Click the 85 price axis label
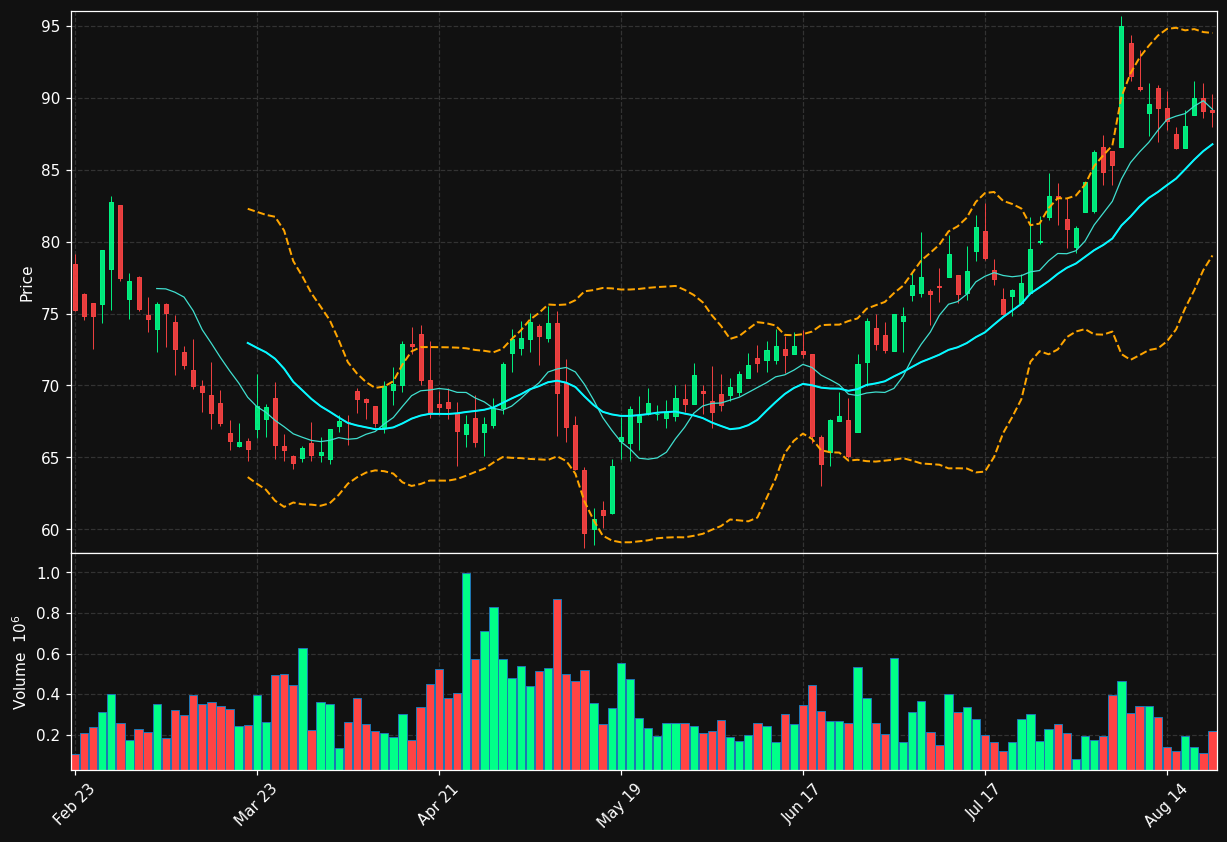1227x842 pixels. pos(51,171)
